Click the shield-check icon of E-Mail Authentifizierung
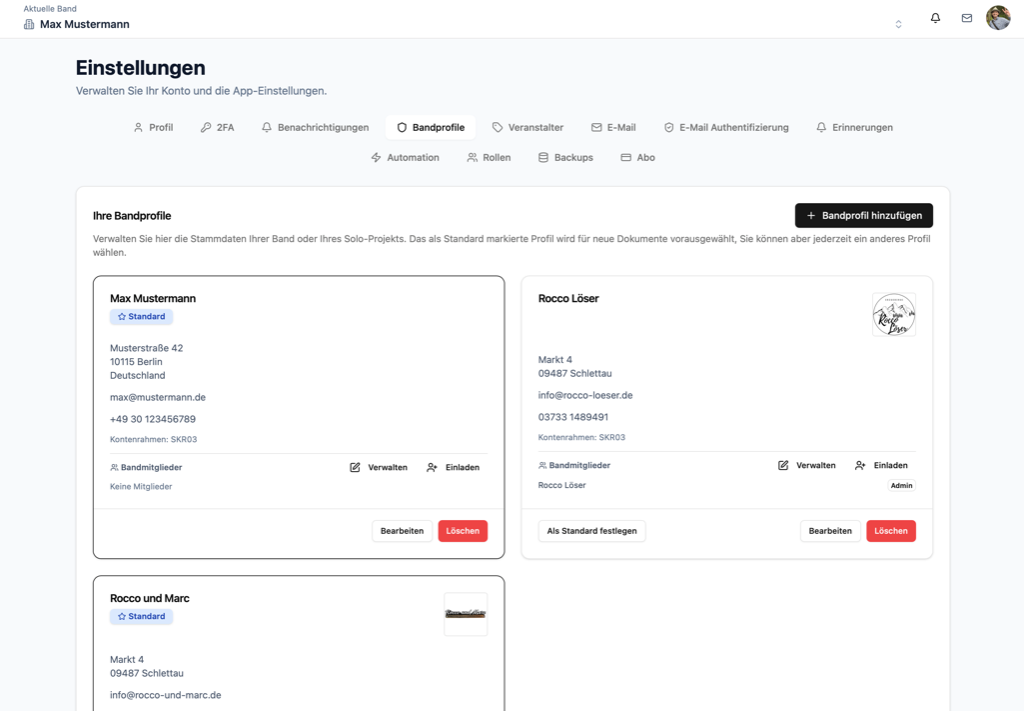This screenshot has width=1024, height=711. pos(669,127)
